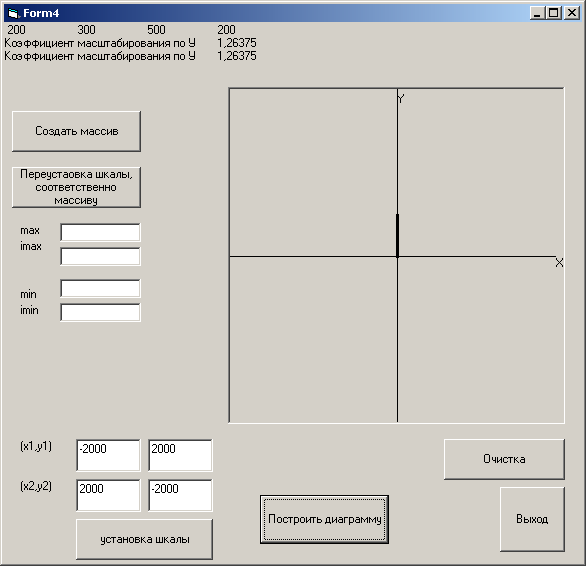586x566 pixels.
Task: Minimize the Form4 window
Action: [537, 13]
